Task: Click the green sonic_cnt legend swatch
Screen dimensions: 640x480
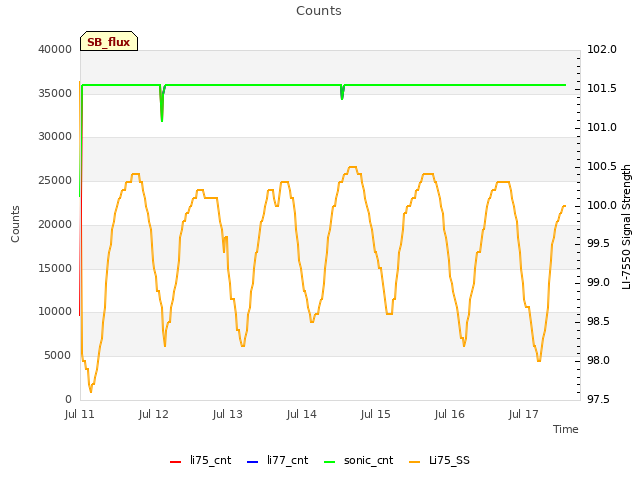Action: (x=329, y=462)
